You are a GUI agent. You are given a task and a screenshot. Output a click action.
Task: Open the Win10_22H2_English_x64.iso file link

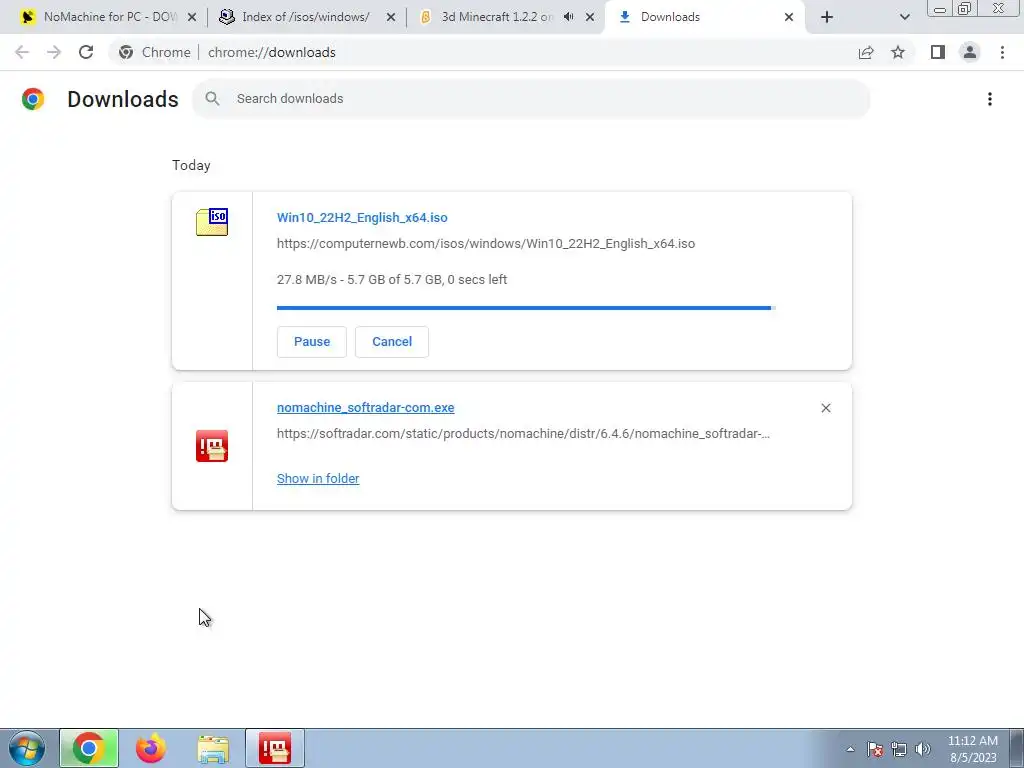click(362, 217)
